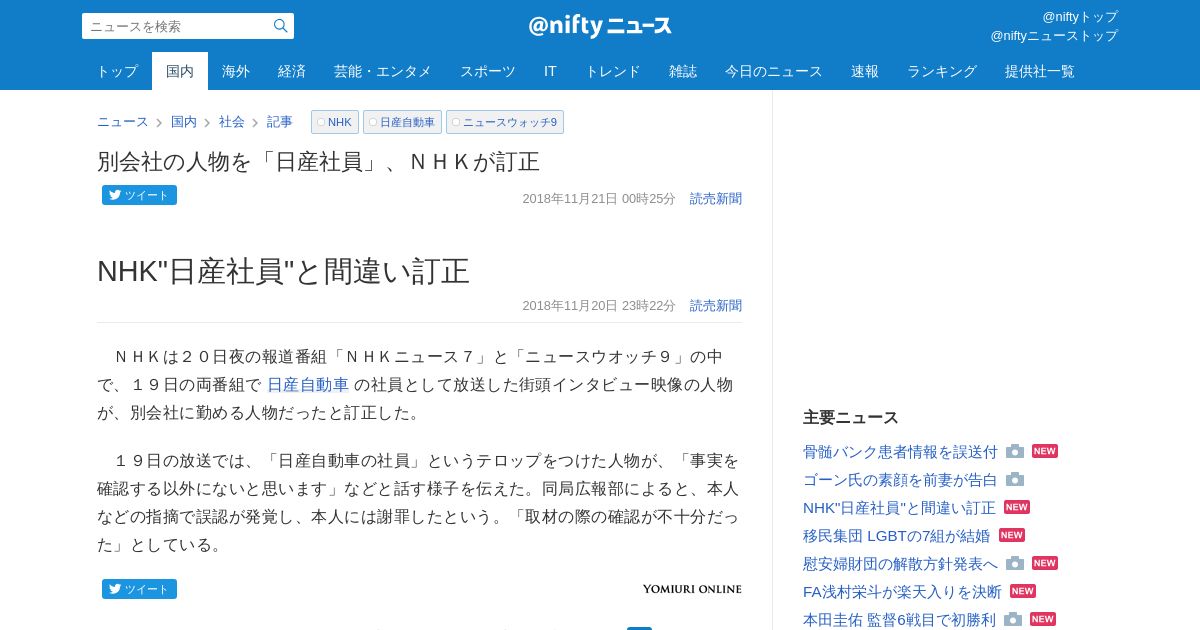Click NEW badge next to 移民集団 headline
Image resolution: width=1200 pixels, height=630 pixels.
(x=1012, y=535)
